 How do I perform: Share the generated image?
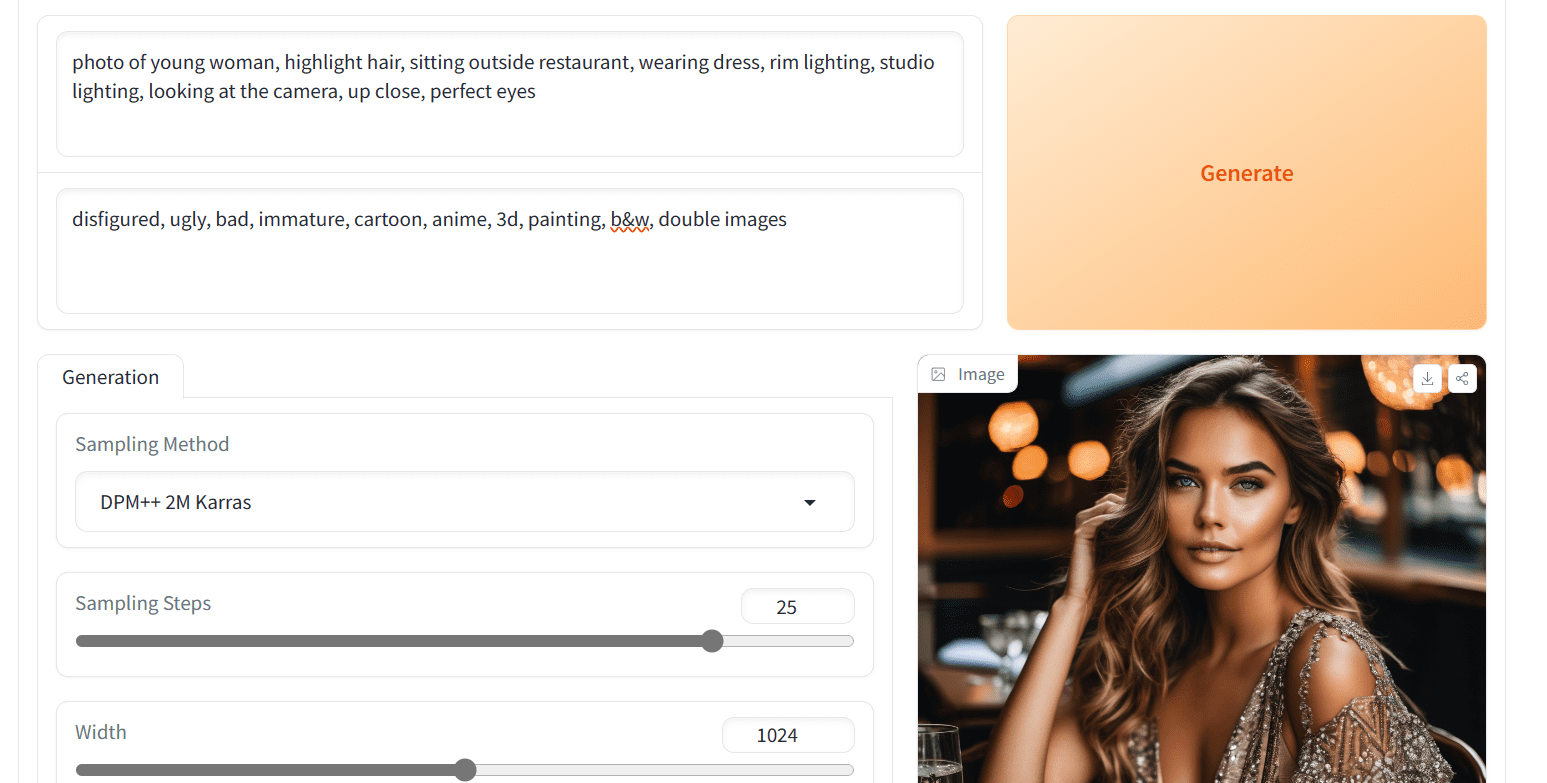click(1462, 378)
